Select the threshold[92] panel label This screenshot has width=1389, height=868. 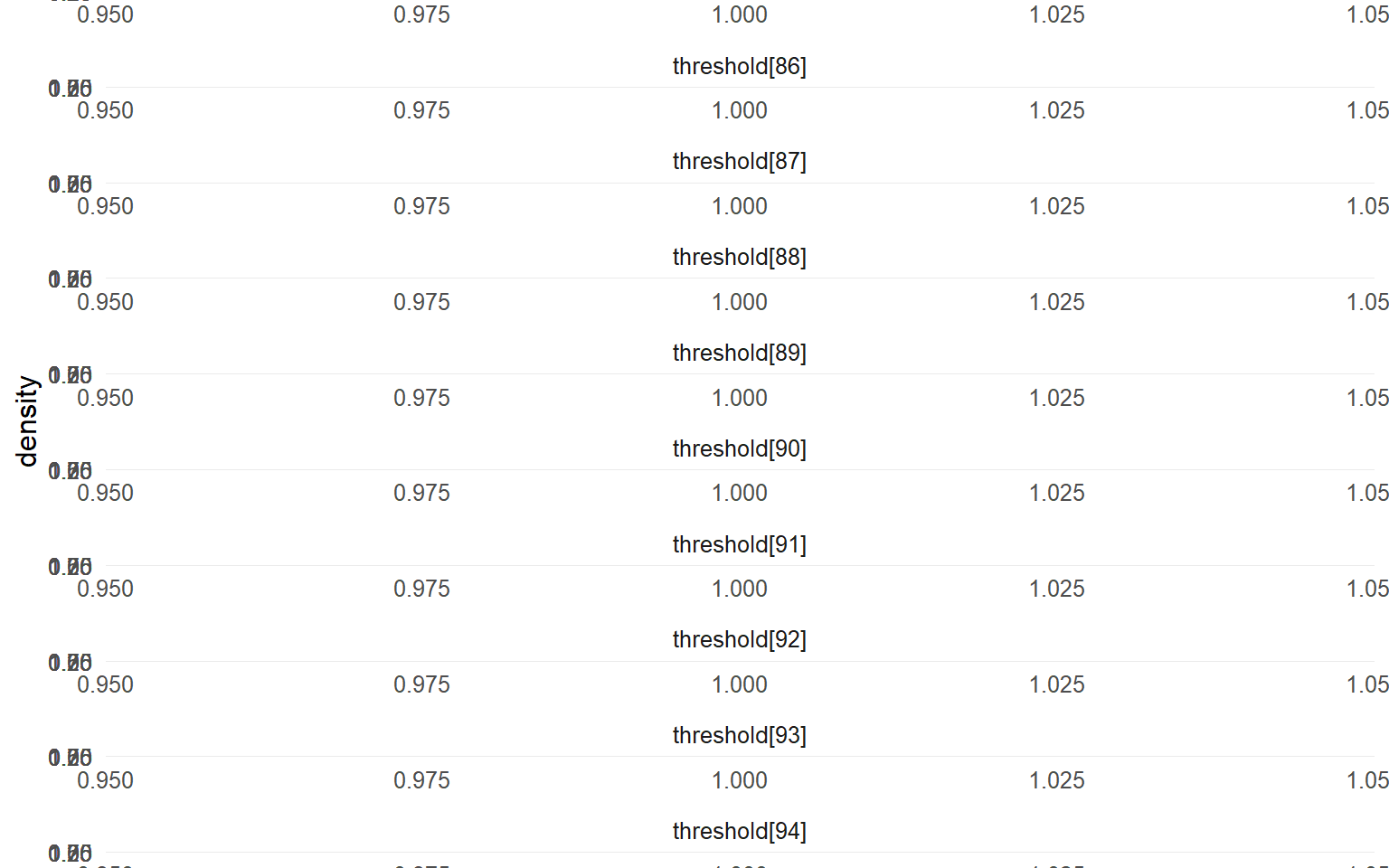pos(739,639)
